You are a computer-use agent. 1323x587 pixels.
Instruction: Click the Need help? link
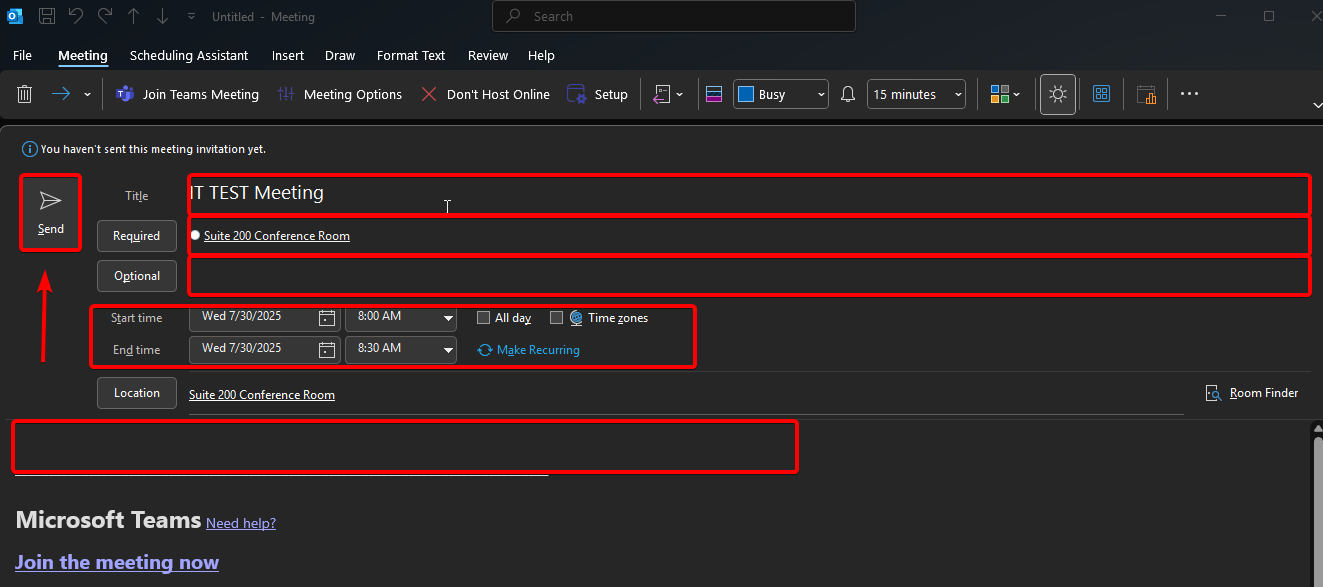pos(241,523)
